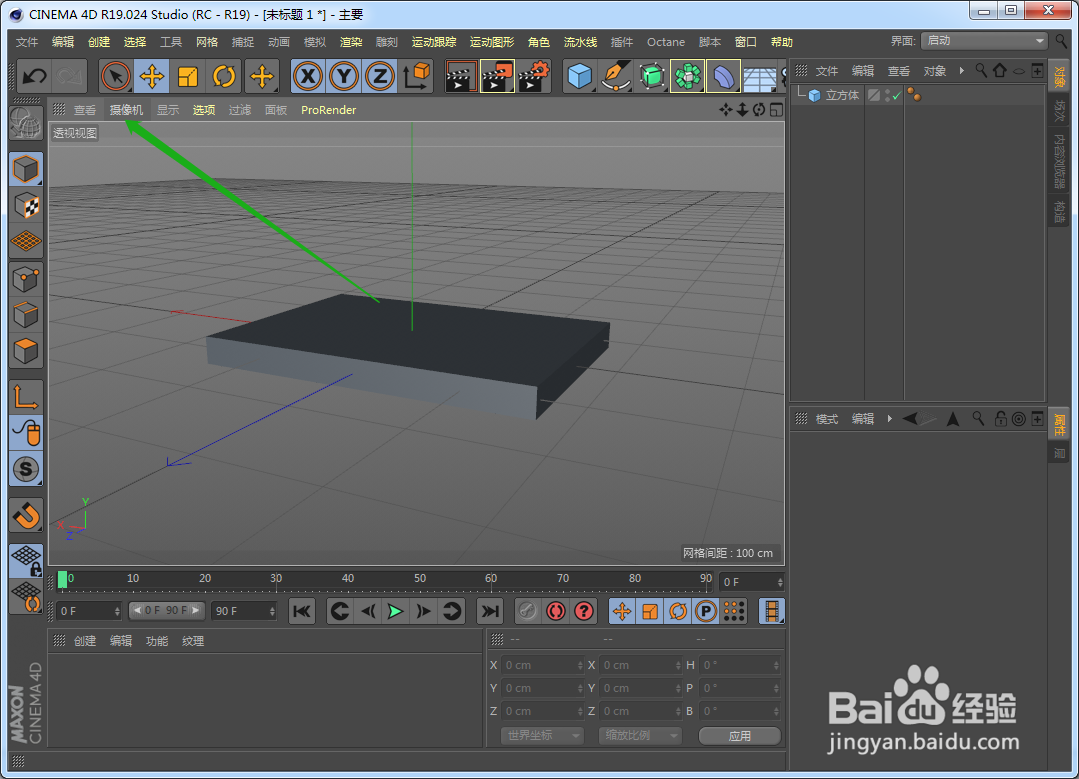
Task: Open the Octane menu
Action: coord(665,42)
